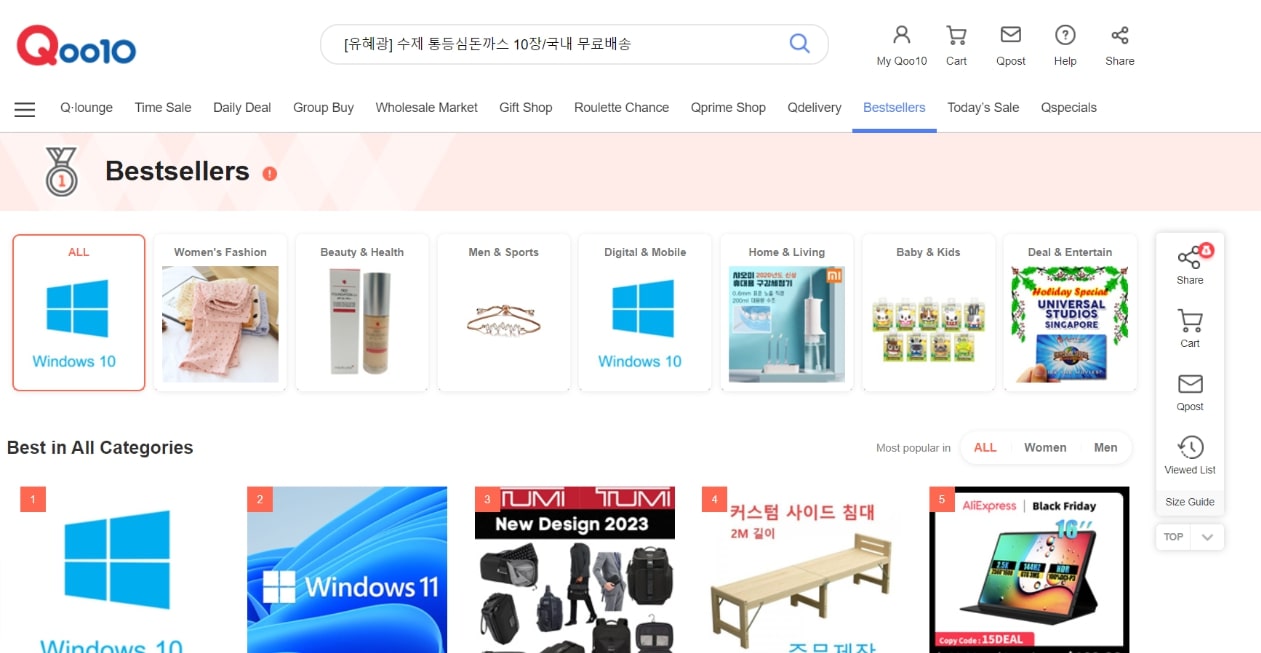Open the Time Sale page
Viewport: 1261px width, 653px height.
(x=163, y=107)
